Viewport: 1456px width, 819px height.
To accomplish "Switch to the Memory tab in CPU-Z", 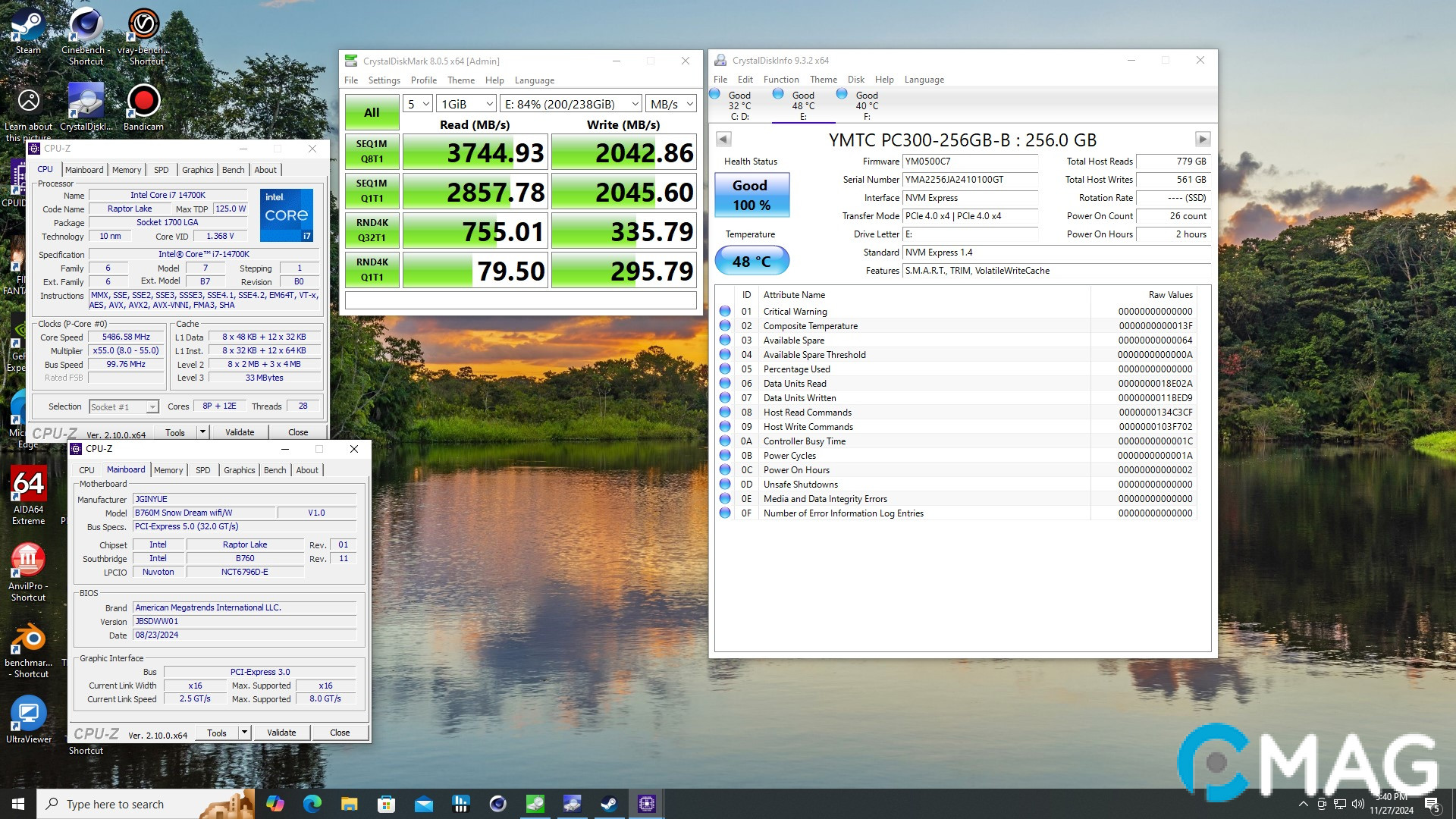I will [168, 470].
